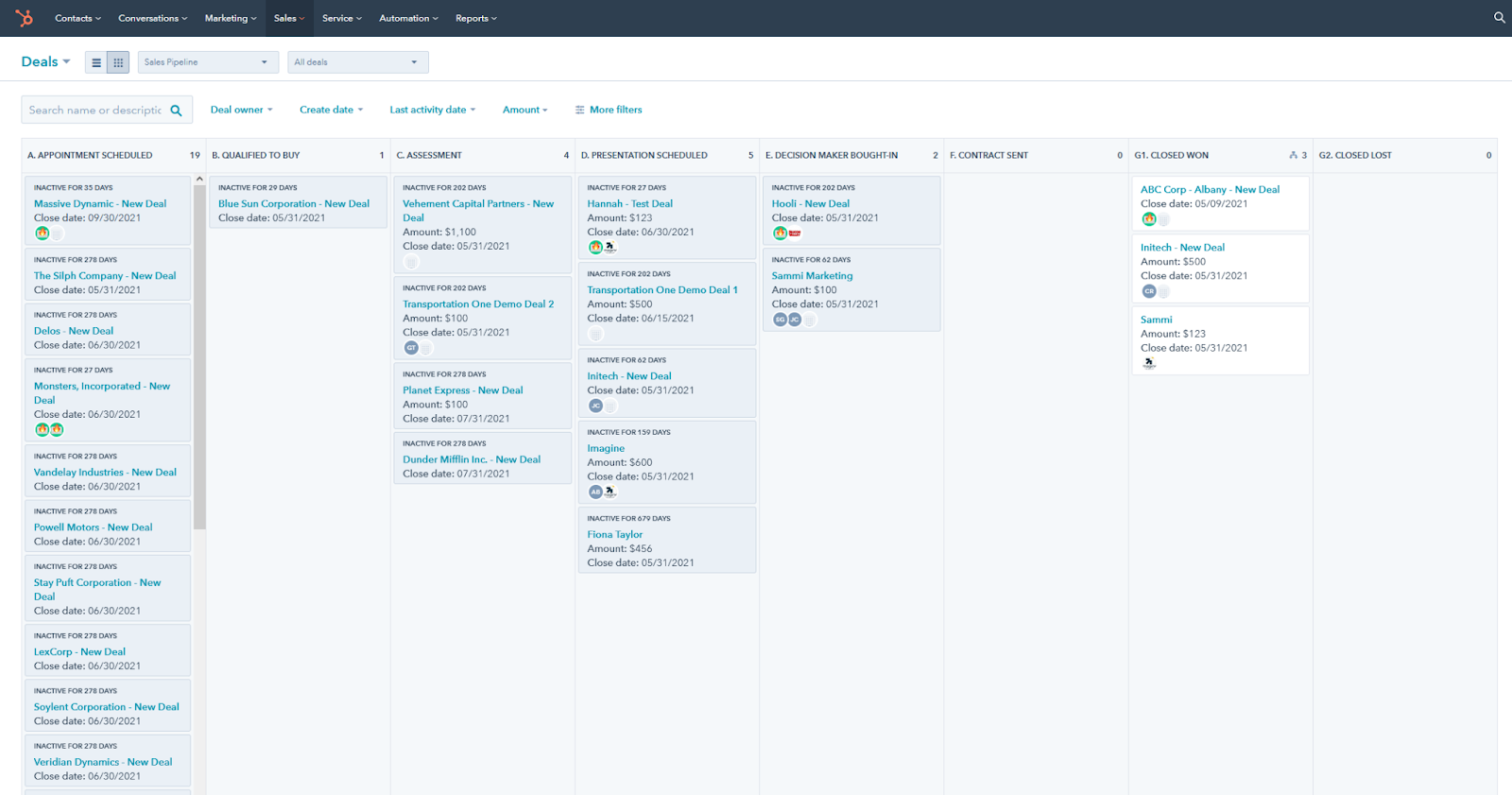Screen dimensions: 1512x795
Task: Click the JC avatar on the Sammi Marketing card
Action: pos(795,320)
